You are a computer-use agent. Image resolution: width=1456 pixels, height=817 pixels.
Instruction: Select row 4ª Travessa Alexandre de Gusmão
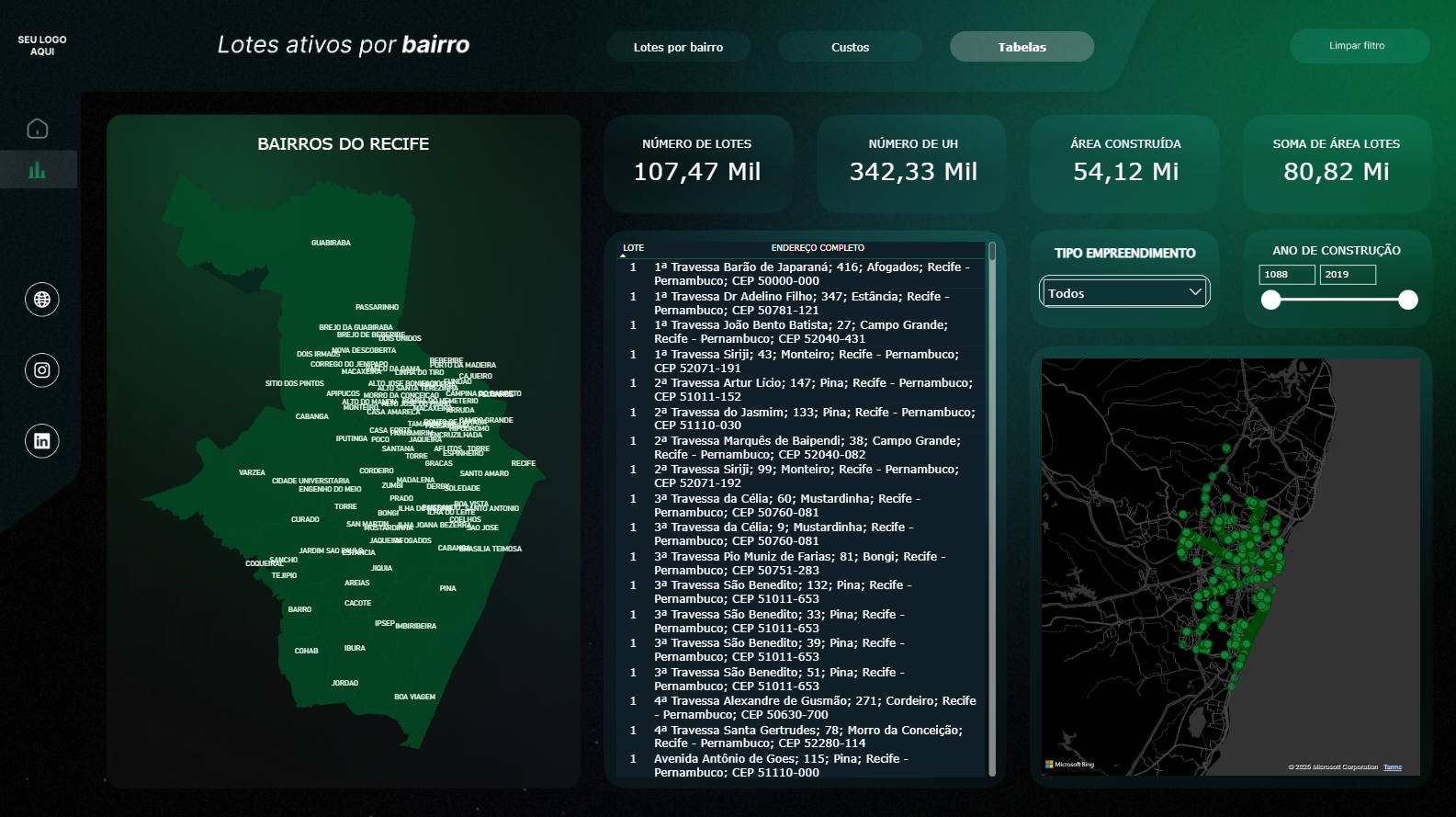(x=801, y=708)
